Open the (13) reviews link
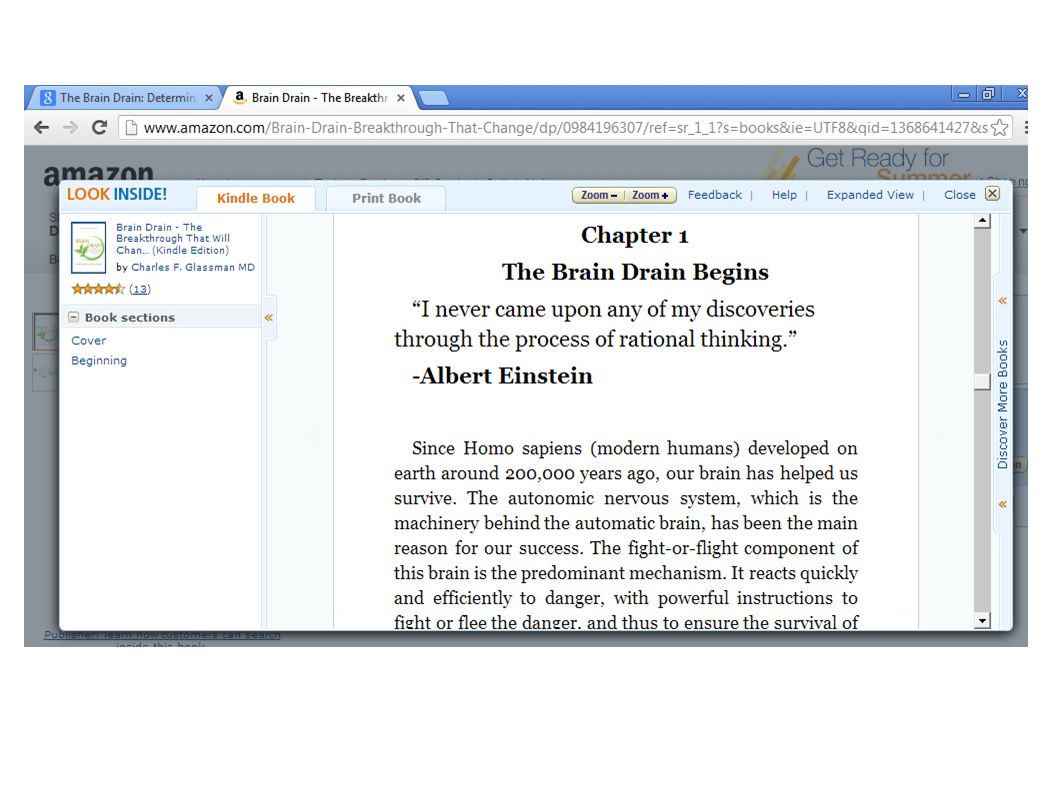The width and height of the screenshot is (1058, 793). 140,290
